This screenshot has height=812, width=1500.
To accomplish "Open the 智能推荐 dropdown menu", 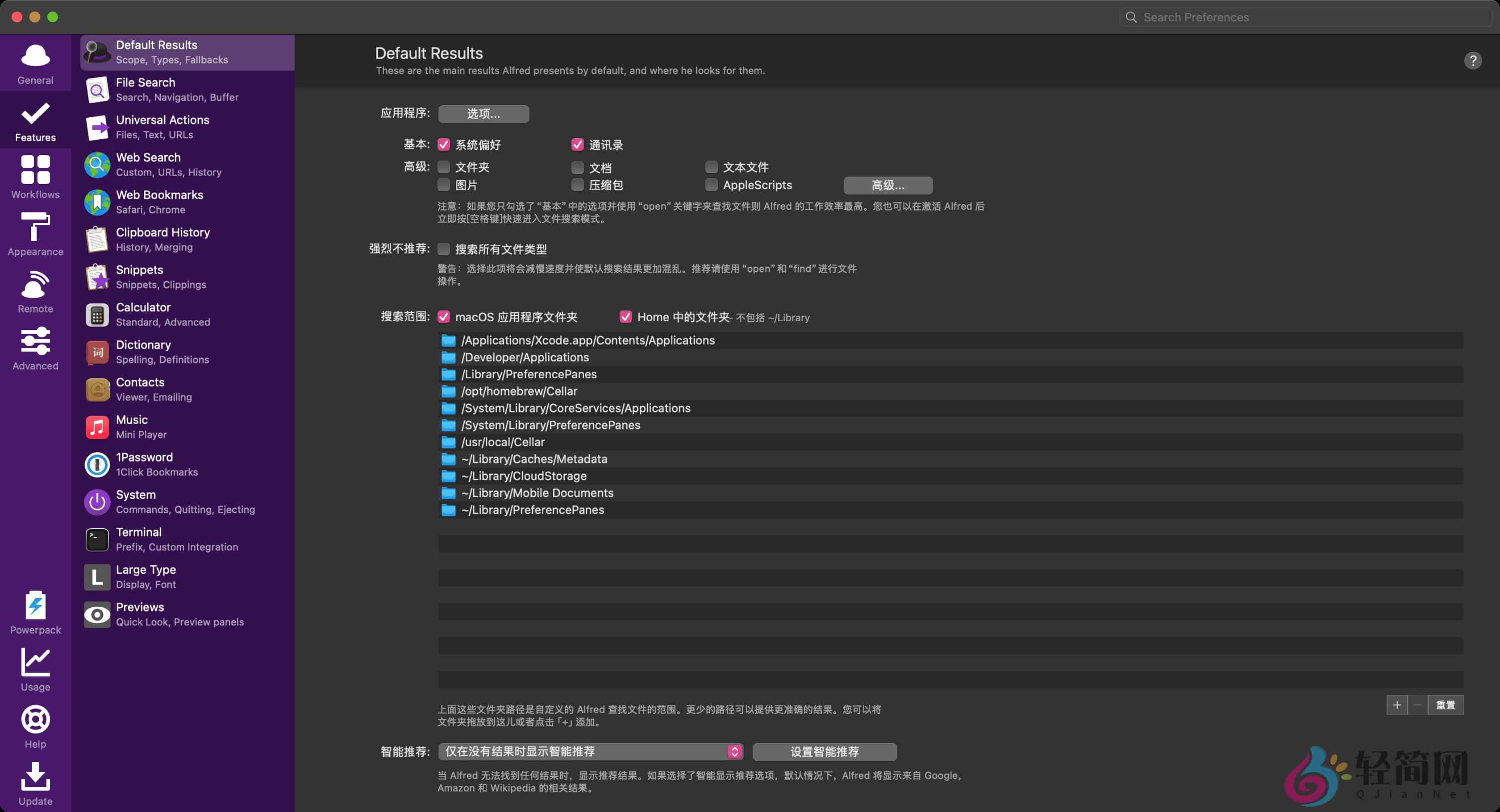I will 591,751.
